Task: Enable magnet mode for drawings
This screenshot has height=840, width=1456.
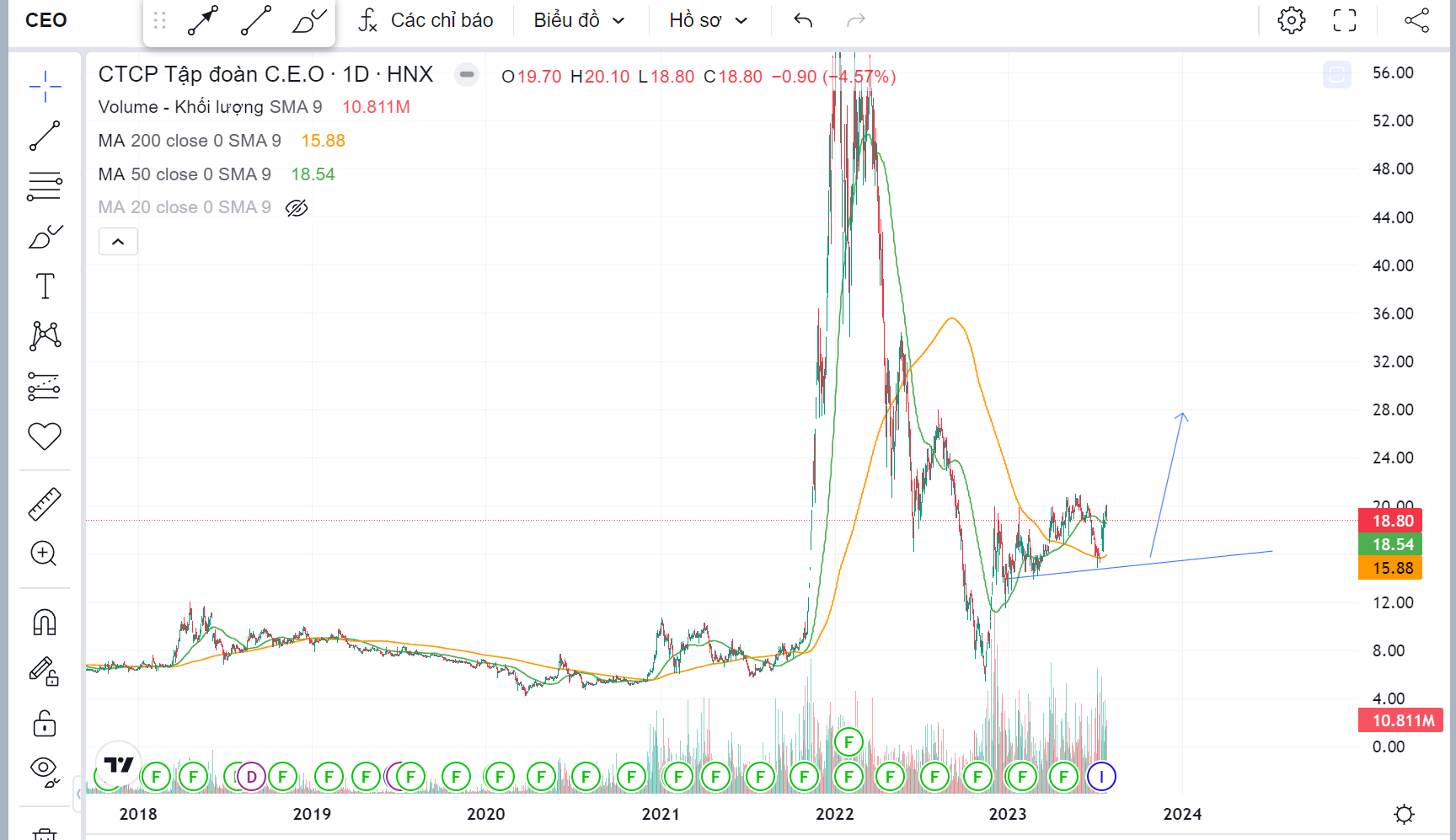Action: point(45,623)
